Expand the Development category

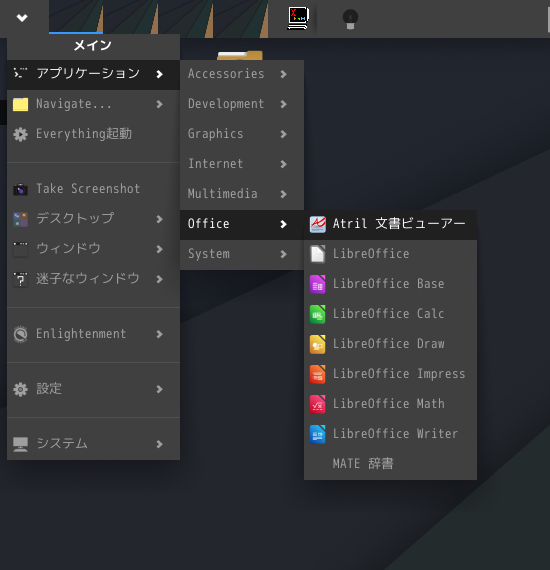point(242,104)
